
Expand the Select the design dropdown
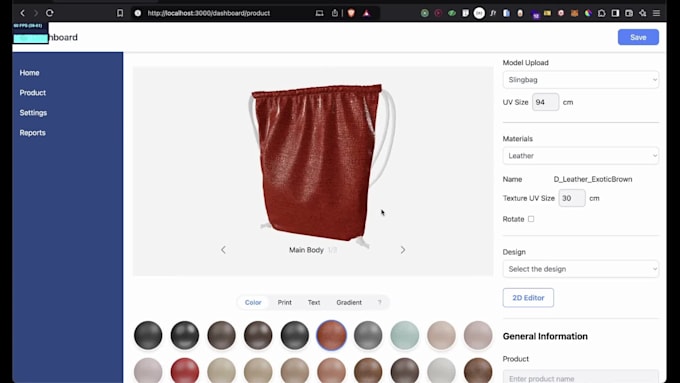point(581,269)
